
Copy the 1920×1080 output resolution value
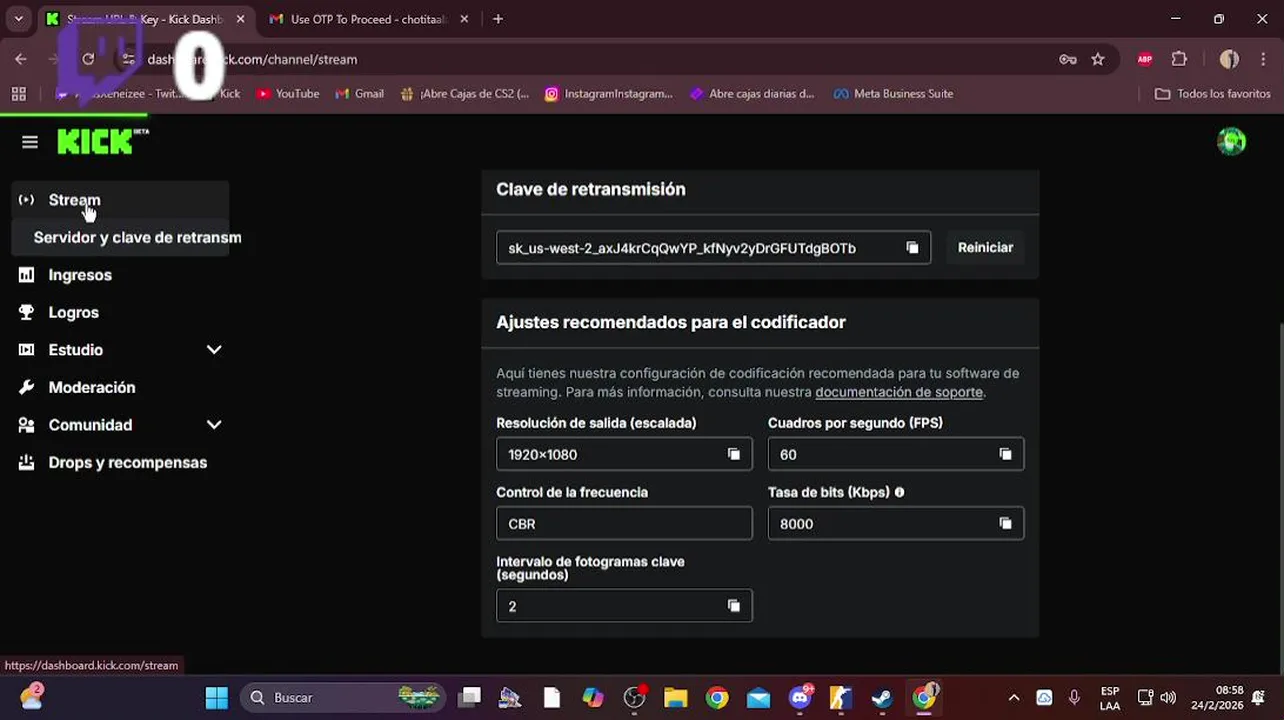click(x=734, y=454)
